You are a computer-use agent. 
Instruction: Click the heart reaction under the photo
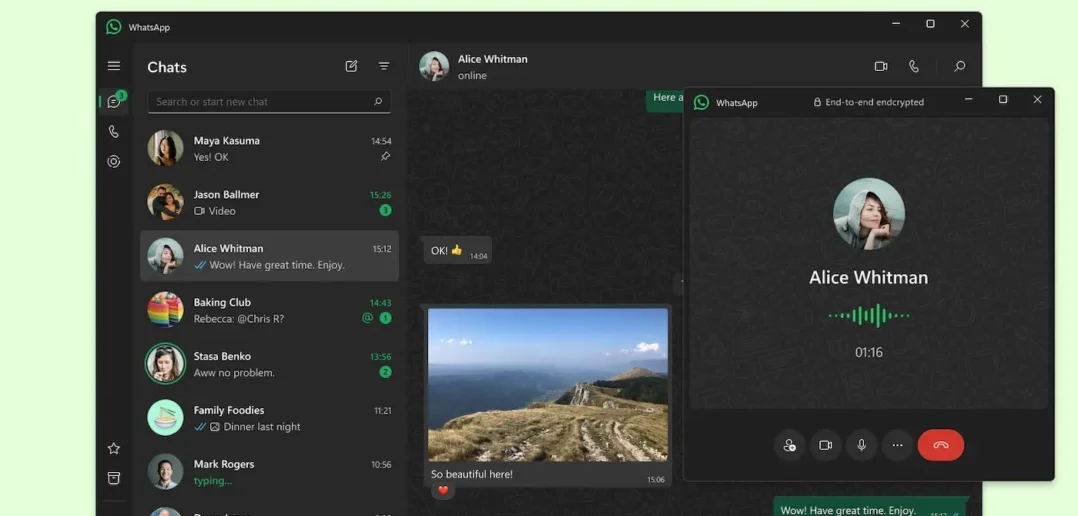click(x=443, y=490)
